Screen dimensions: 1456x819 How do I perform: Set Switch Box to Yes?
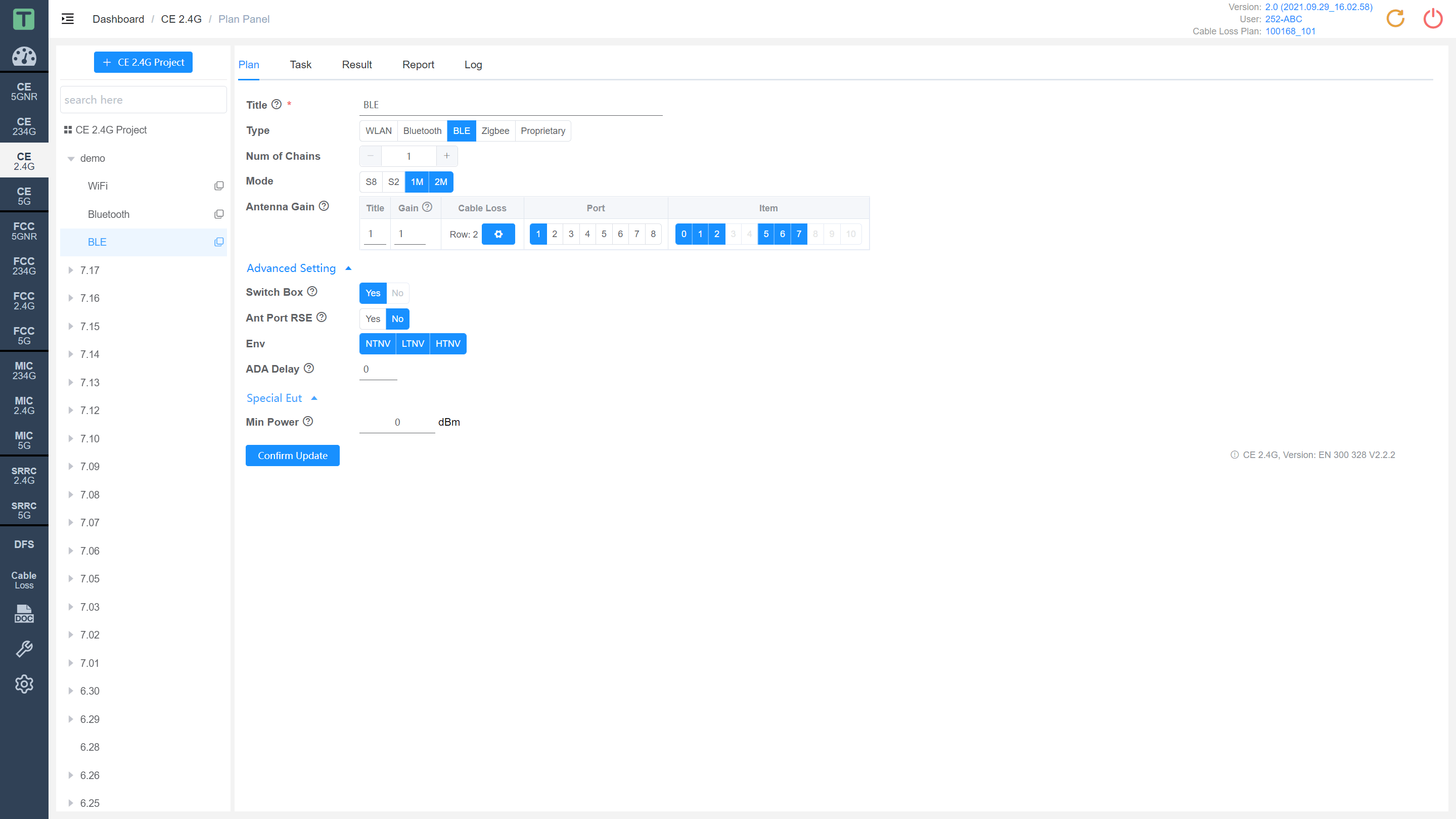[373, 293]
